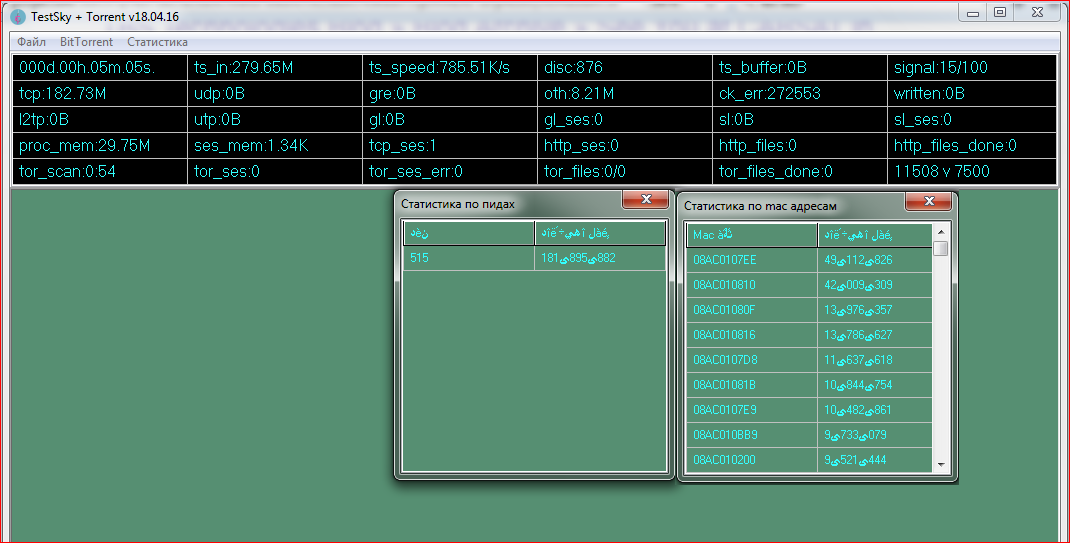Open the Статистика menu
The width and height of the screenshot is (1070, 543).
click(x=157, y=42)
